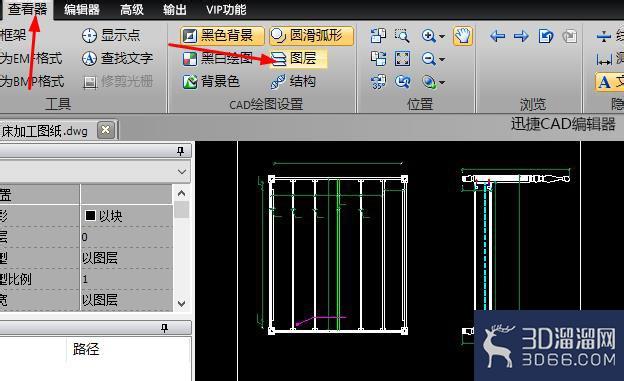Open the globe zoom dropdown arrow
The image size is (624, 381).
point(442,83)
